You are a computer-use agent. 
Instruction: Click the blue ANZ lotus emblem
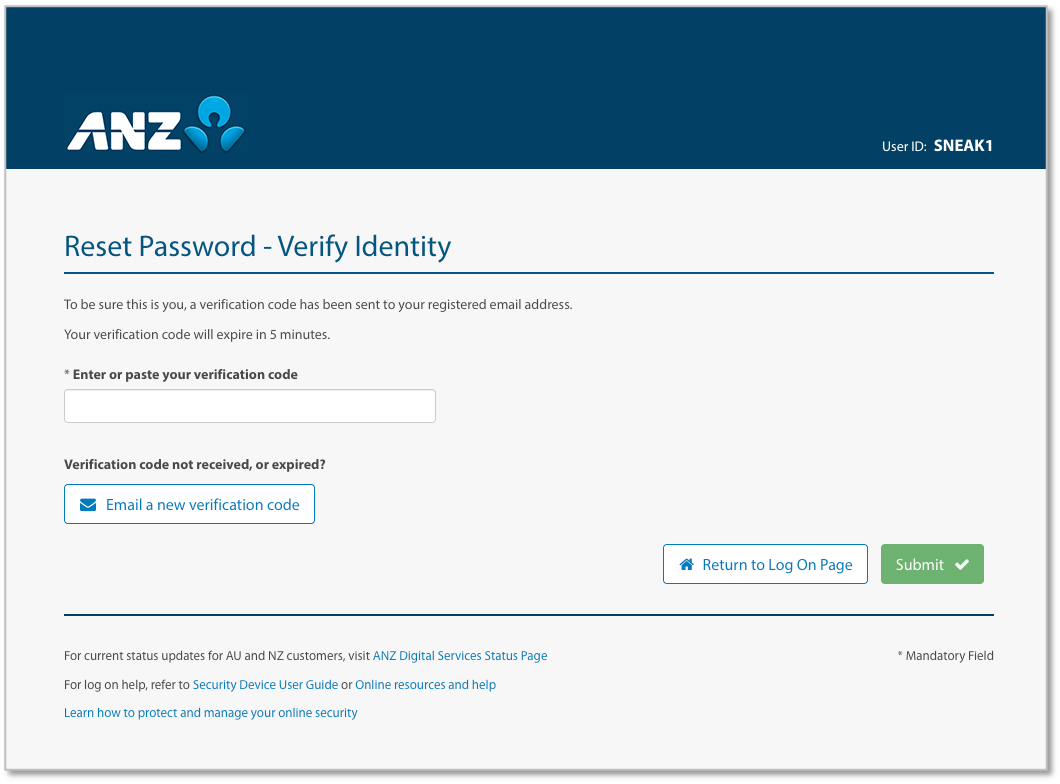(217, 124)
